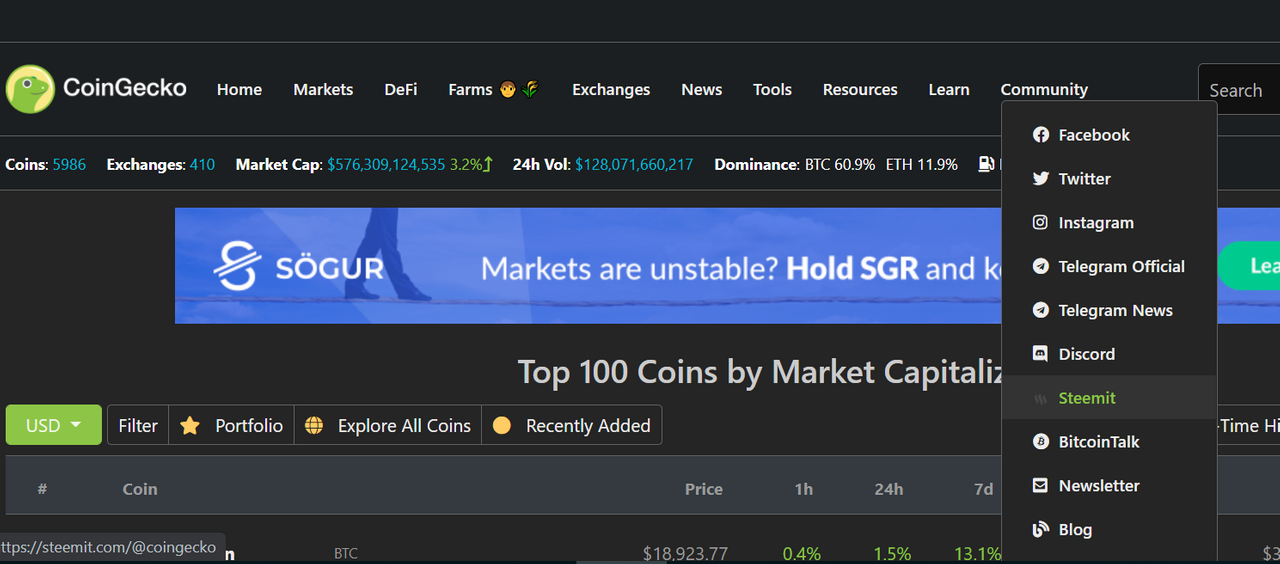Click the 24h volume $128,071,660,217

pyautogui.click(x=634, y=164)
